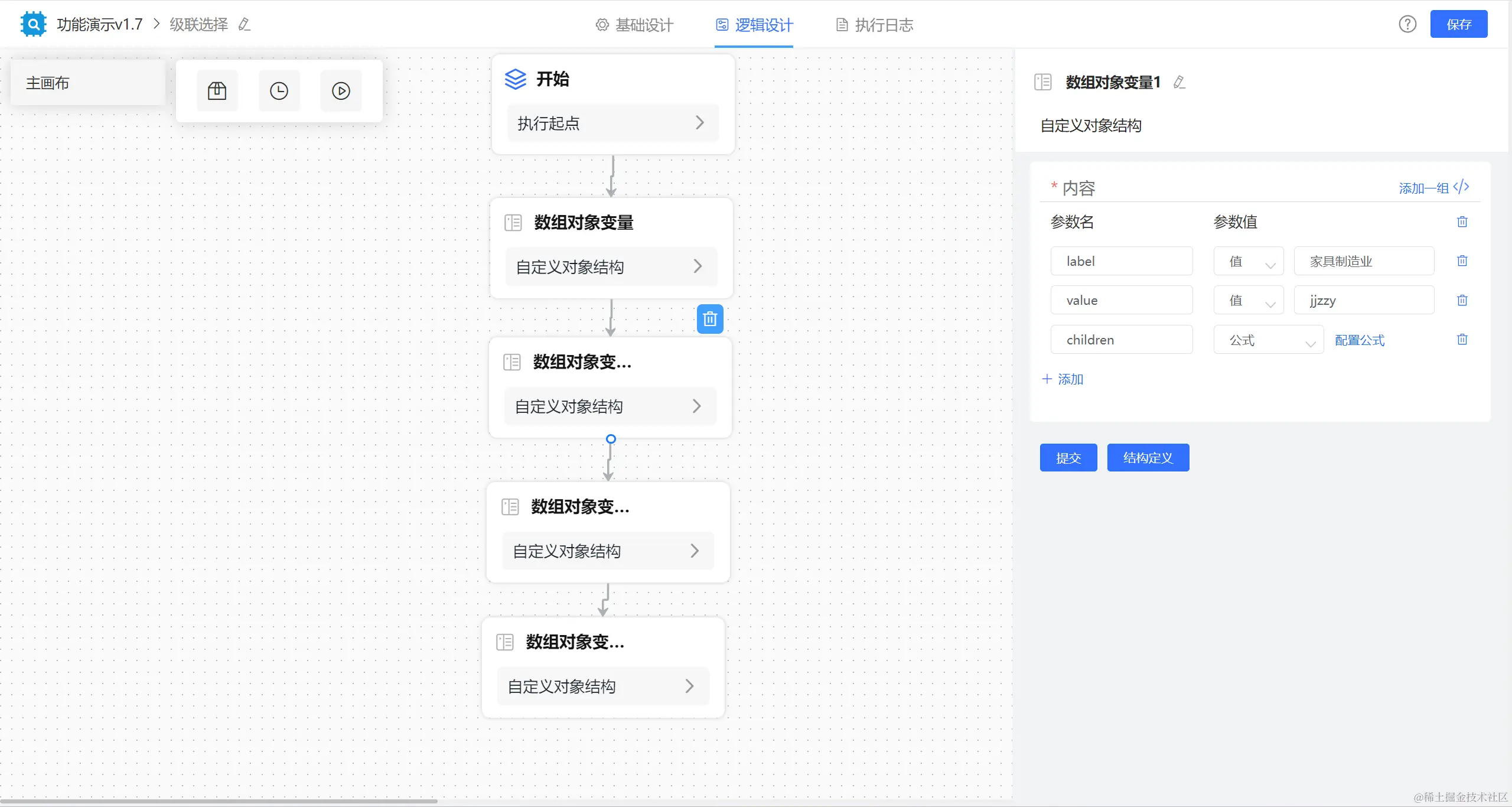Screen dimensions: 1512x807
Task: Click the 配置公式 link
Action: [x=1359, y=340]
